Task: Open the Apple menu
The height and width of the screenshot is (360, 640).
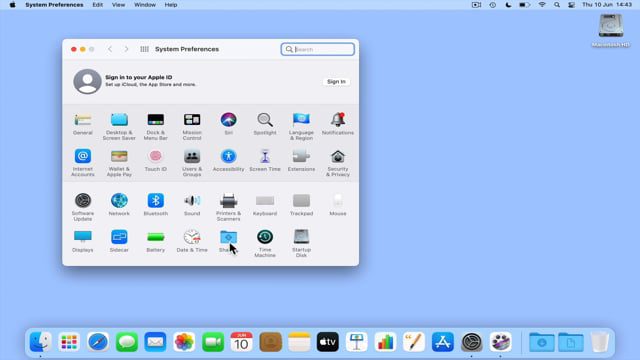Action: pos(13,5)
